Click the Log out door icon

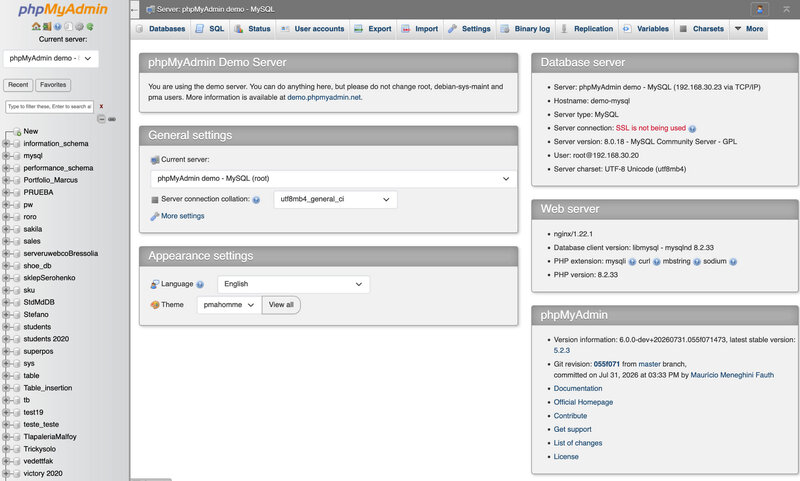[46, 27]
